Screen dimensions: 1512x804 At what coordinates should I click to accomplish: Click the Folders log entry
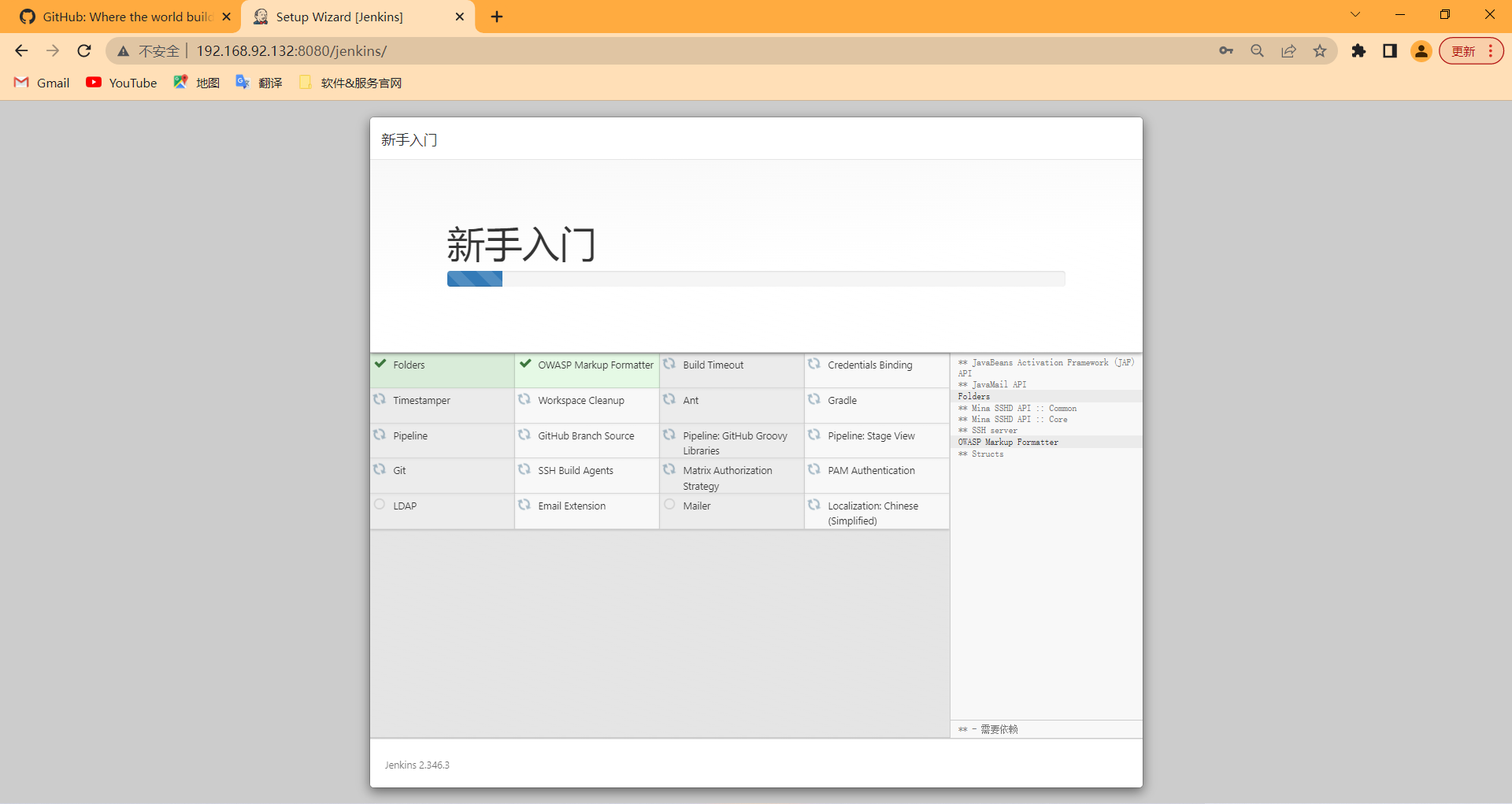point(974,397)
